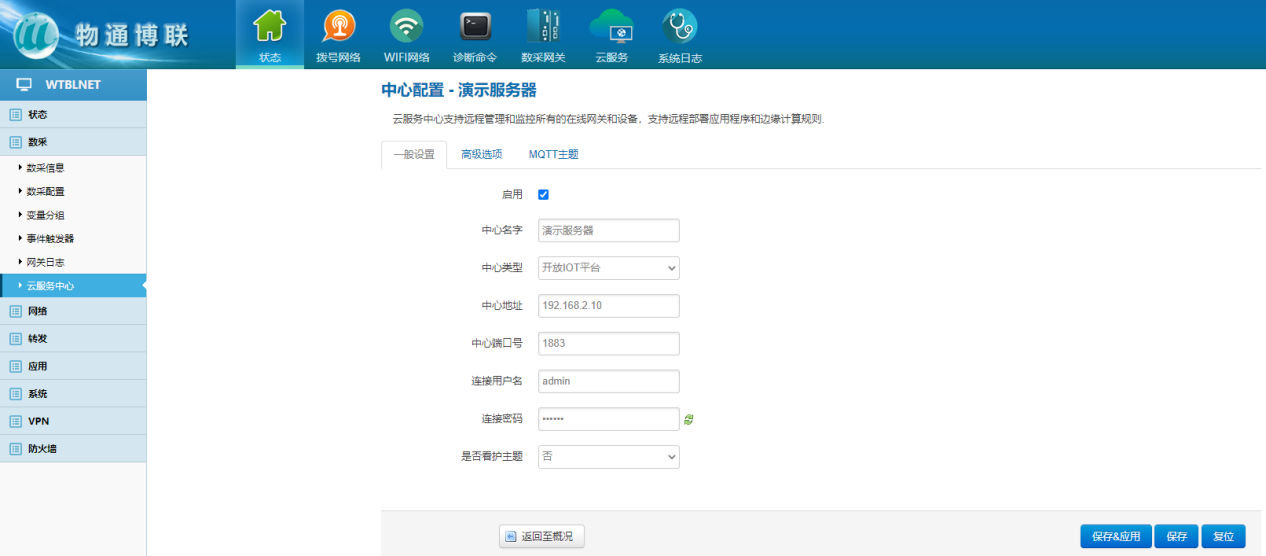The height and width of the screenshot is (556, 1266).
Task: Click the 状态 home icon in top bar
Action: [x=270, y=27]
